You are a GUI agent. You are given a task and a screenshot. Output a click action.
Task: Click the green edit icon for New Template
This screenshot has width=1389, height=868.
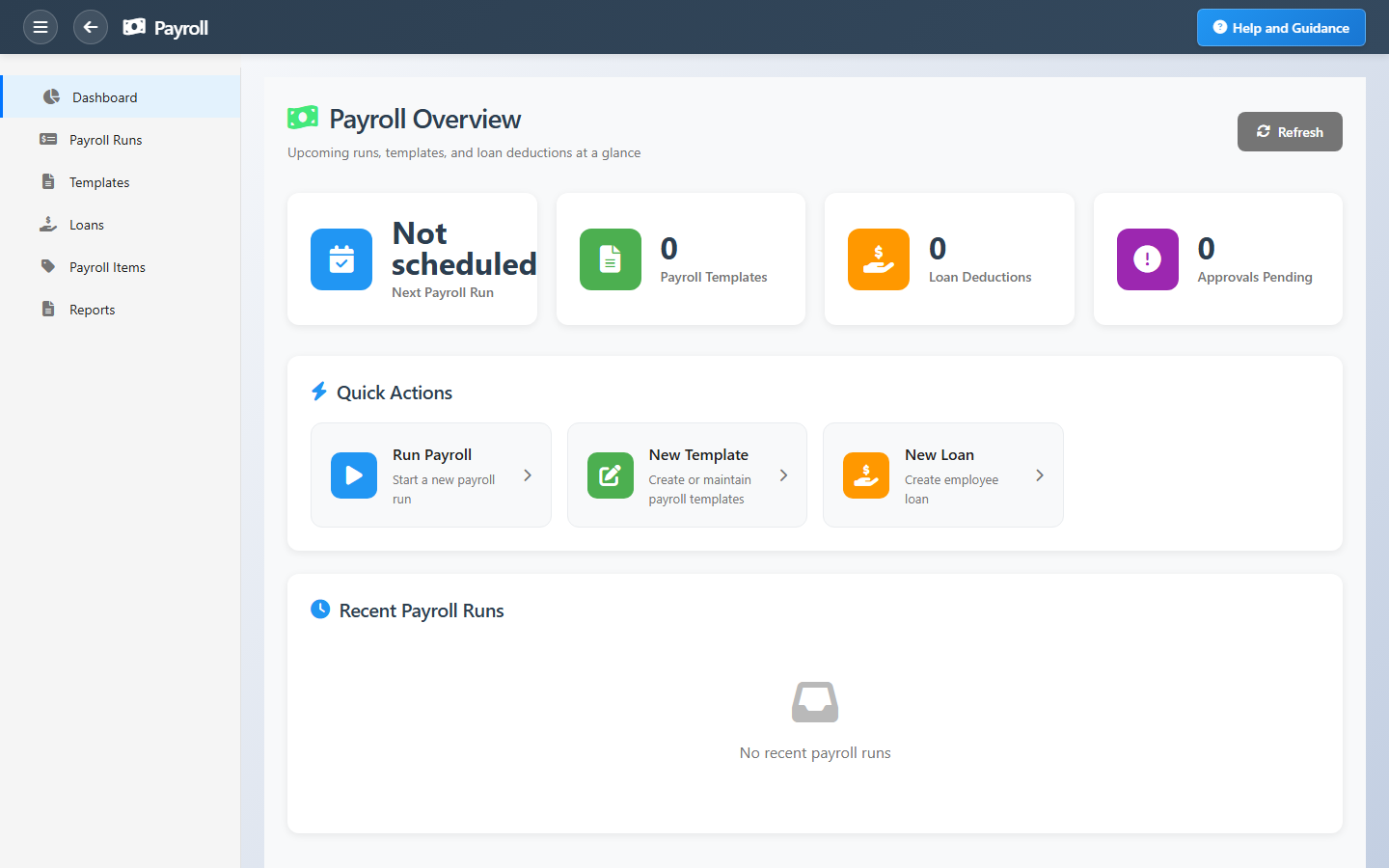tap(610, 475)
